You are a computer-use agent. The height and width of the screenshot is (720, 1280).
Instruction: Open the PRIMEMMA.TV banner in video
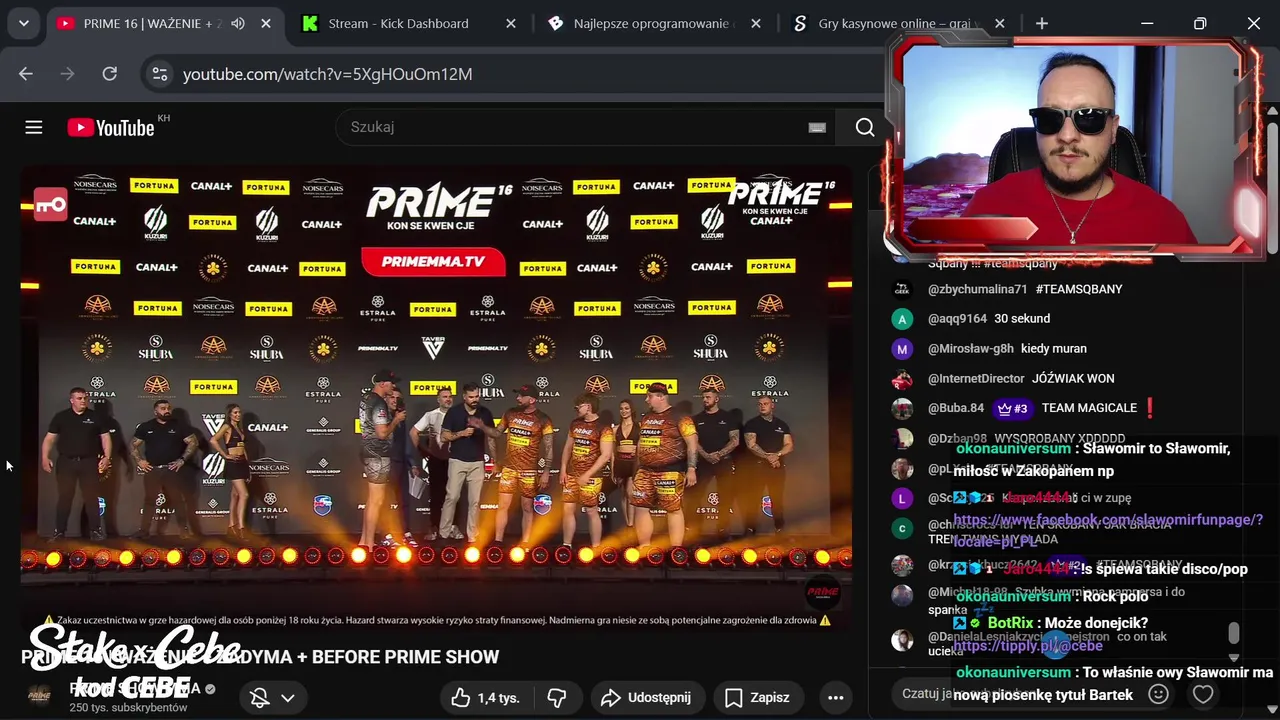click(x=433, y=262)
